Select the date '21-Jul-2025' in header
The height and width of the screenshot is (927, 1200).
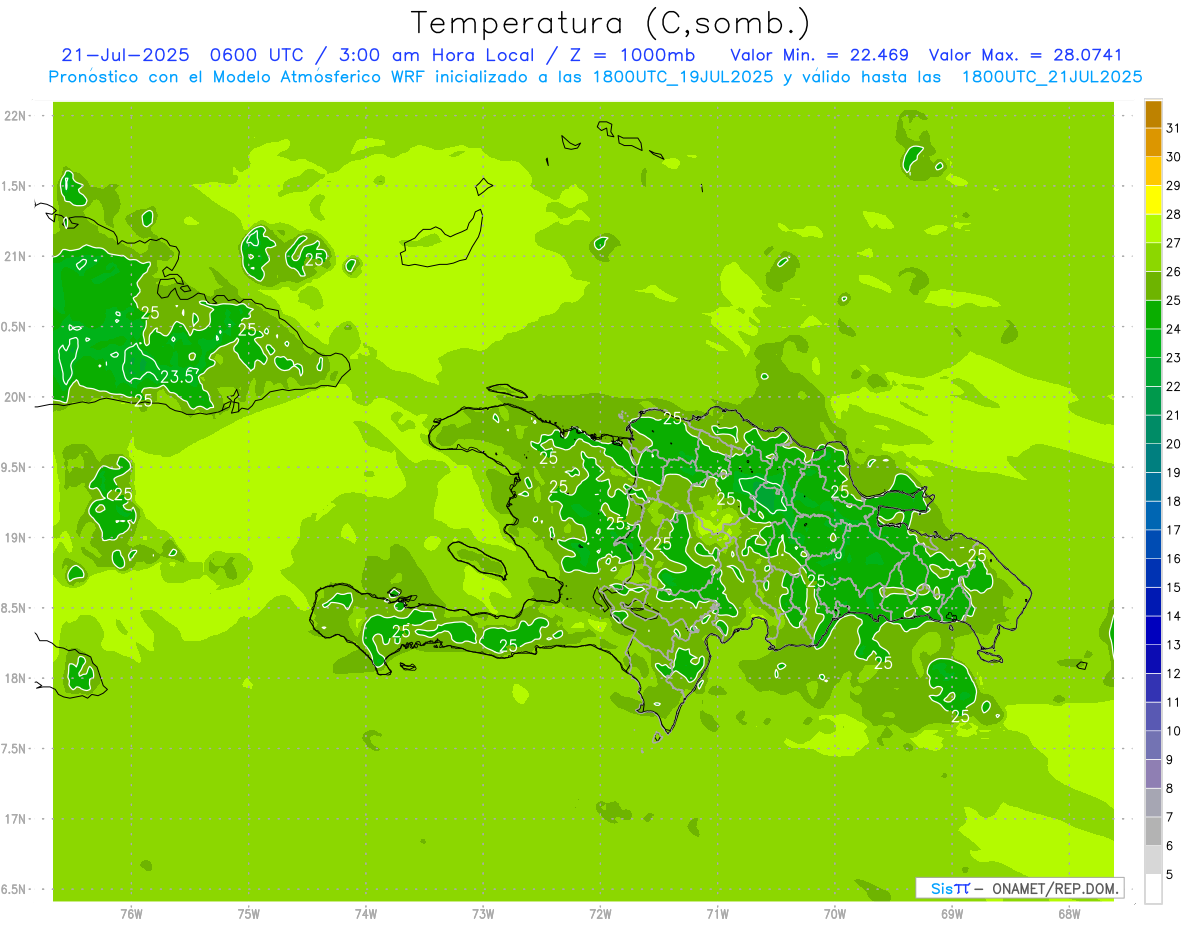[x=125, y=55]
